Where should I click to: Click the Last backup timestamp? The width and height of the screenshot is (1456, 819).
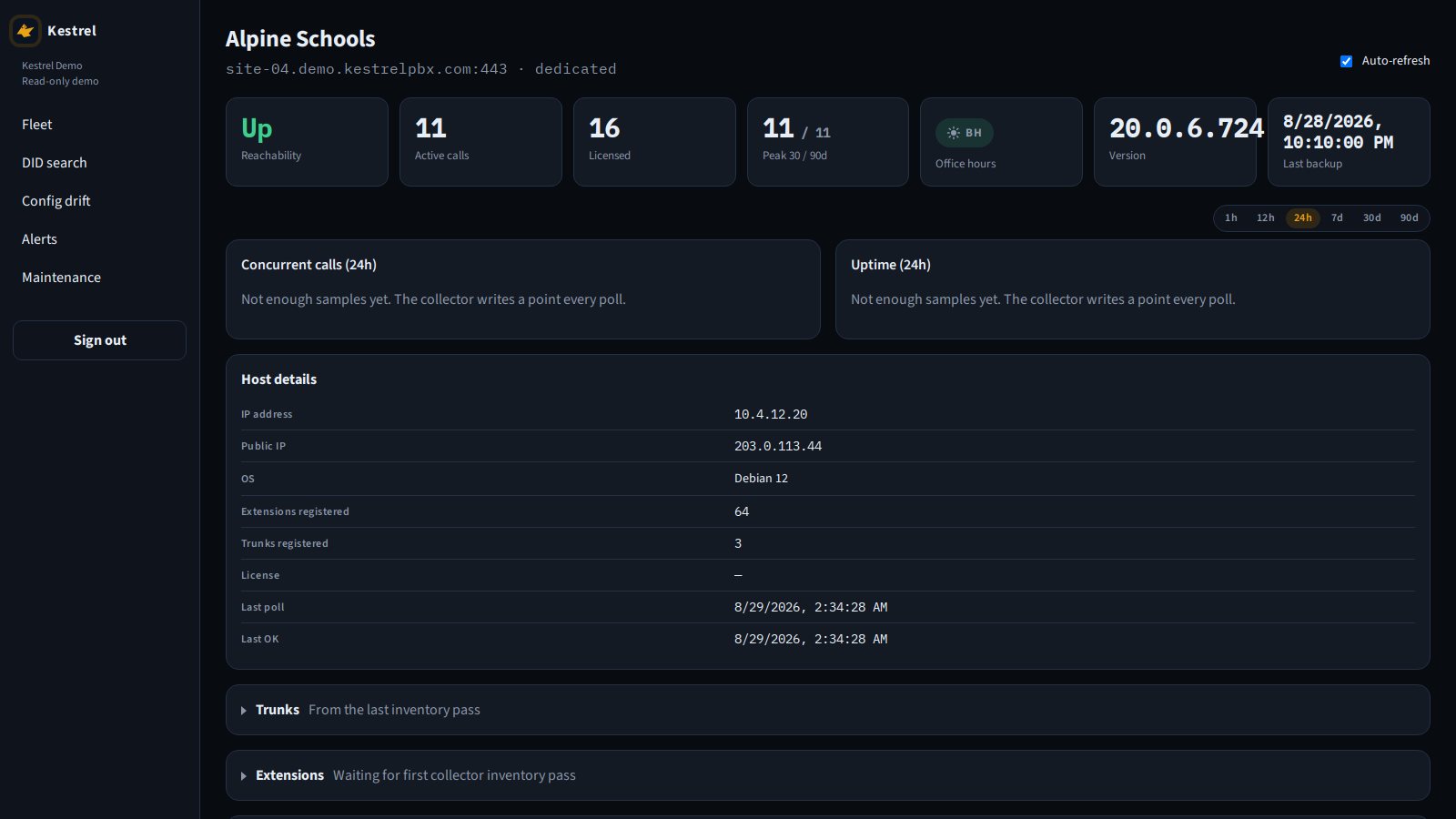[1338, 132]
